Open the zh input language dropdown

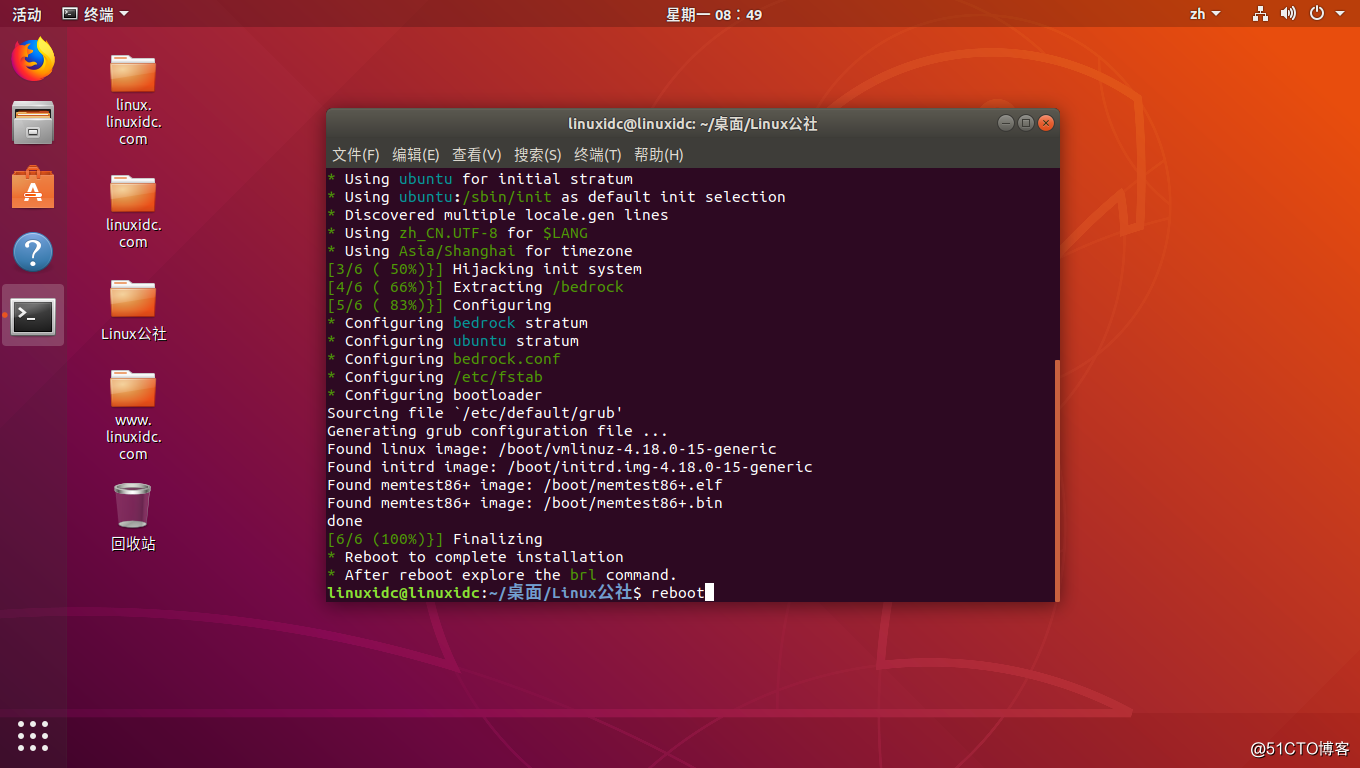(x=1205, y=13)
